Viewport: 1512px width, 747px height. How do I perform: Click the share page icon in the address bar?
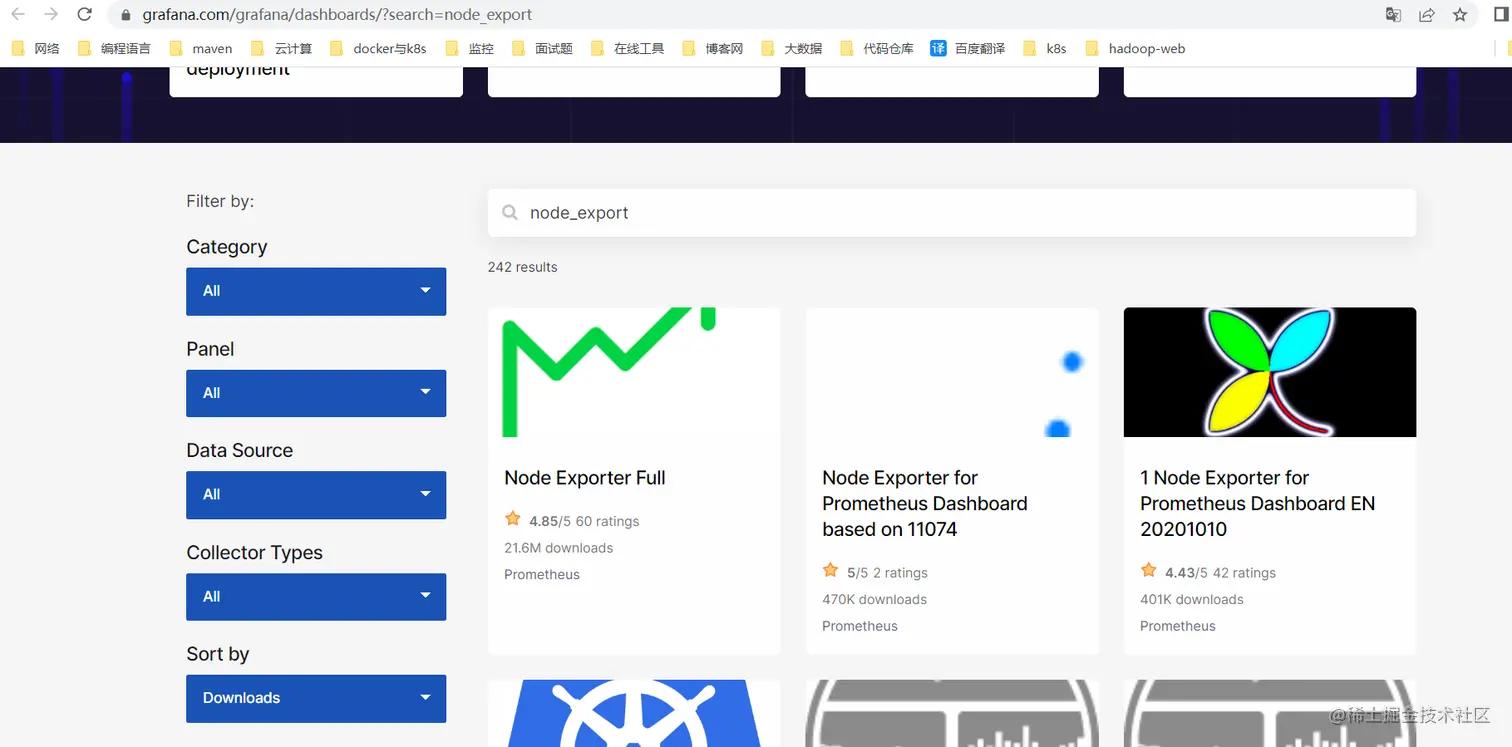1427,15
